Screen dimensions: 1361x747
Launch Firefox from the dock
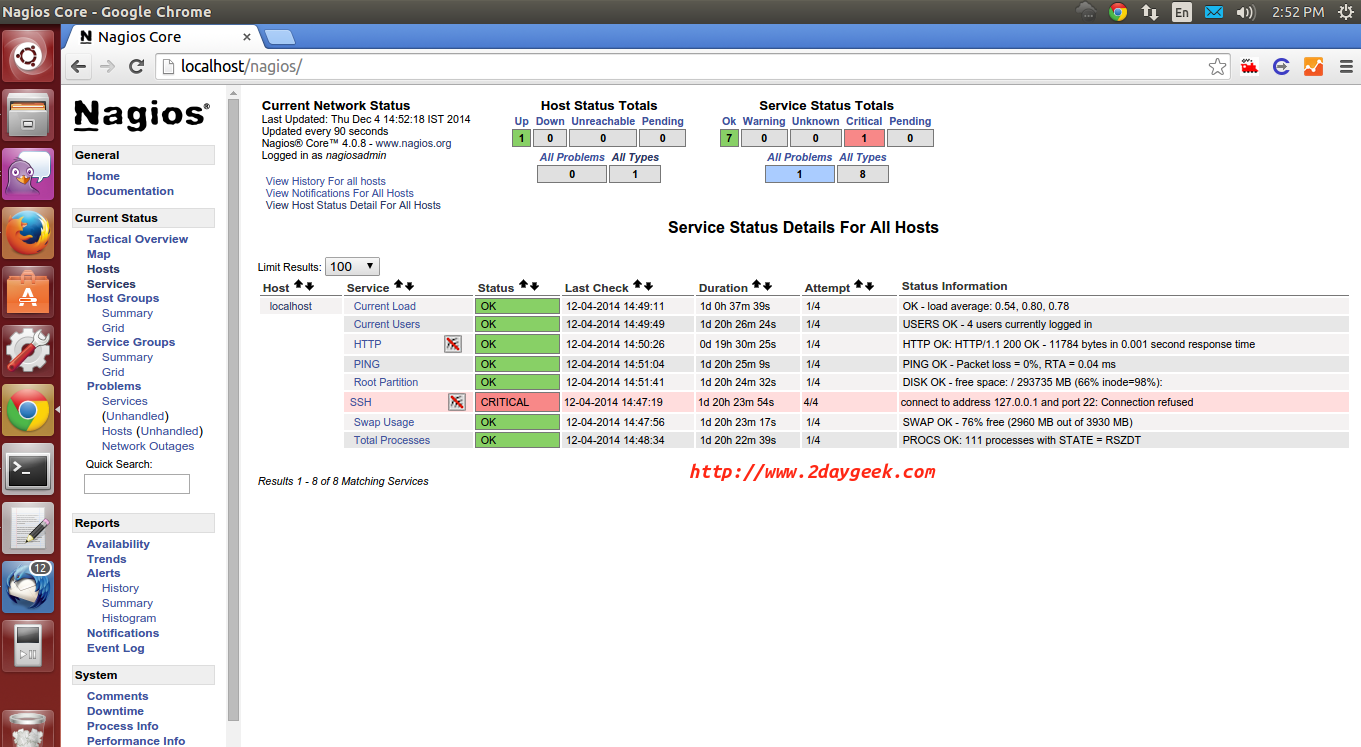28,233
